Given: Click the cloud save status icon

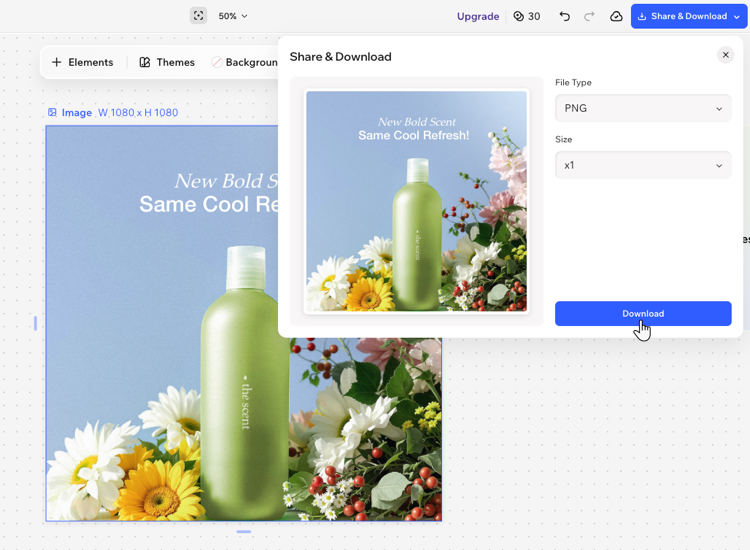Looking at the screenshot, I should (x=616, y=16).
